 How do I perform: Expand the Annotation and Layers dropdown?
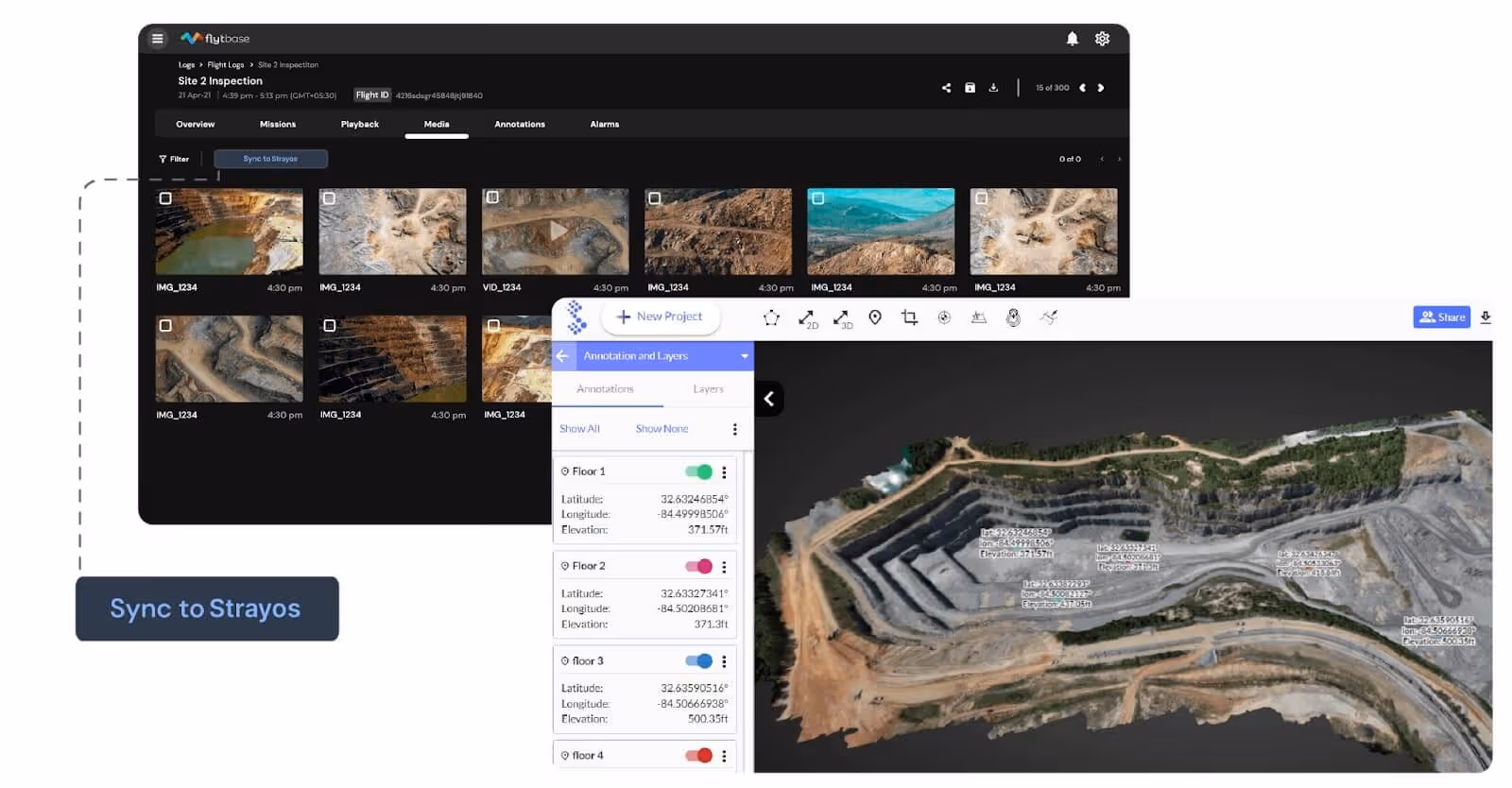click(745, 356)
